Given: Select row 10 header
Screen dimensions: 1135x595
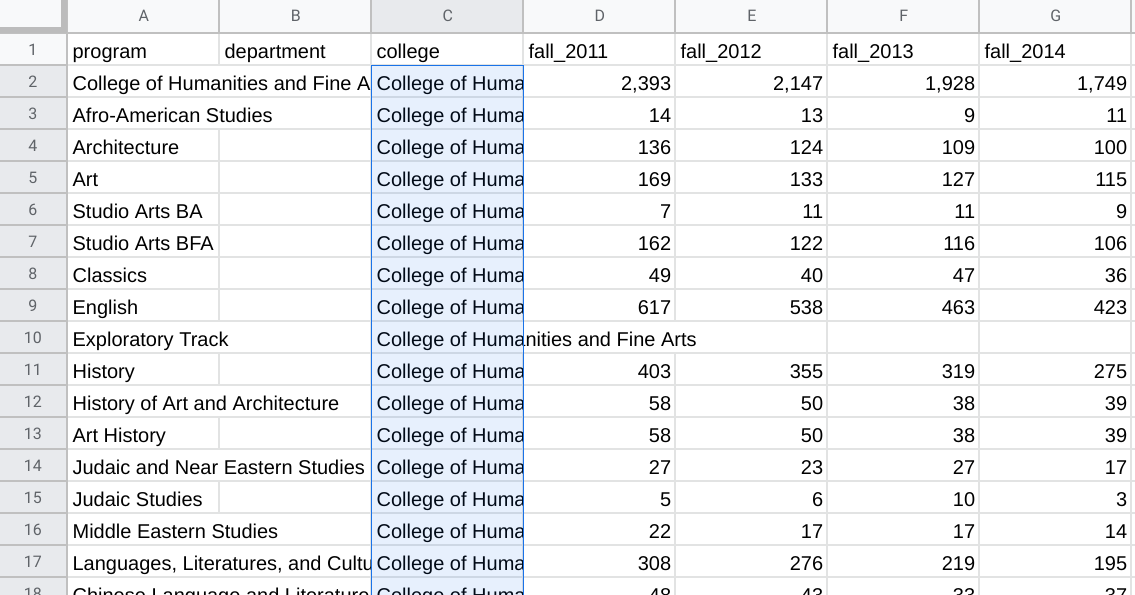Looking at the screenshot, I should pyautogui.click(x=32, y=338).
